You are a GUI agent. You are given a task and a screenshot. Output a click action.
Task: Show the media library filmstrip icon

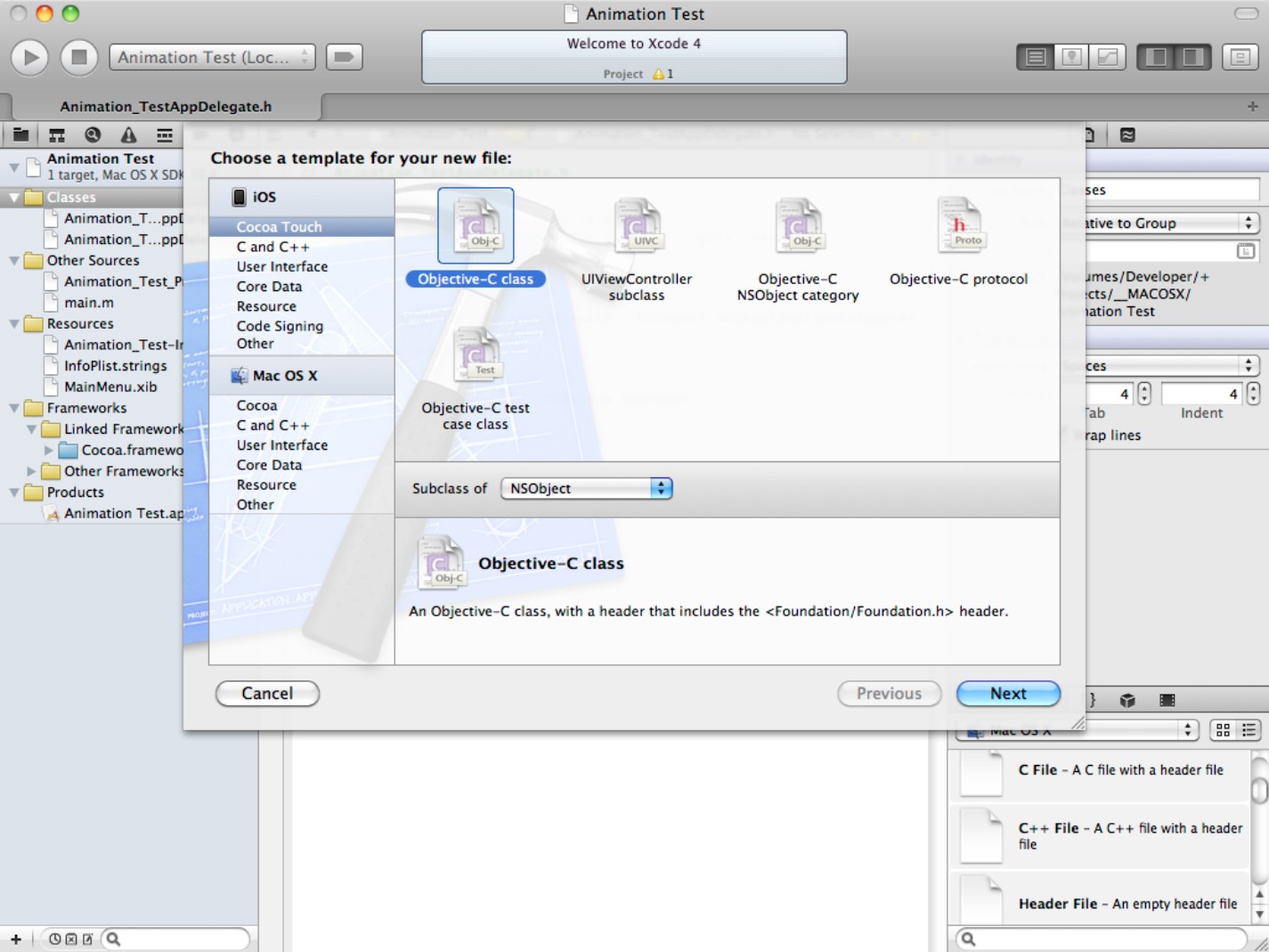tap(1167, 700)
